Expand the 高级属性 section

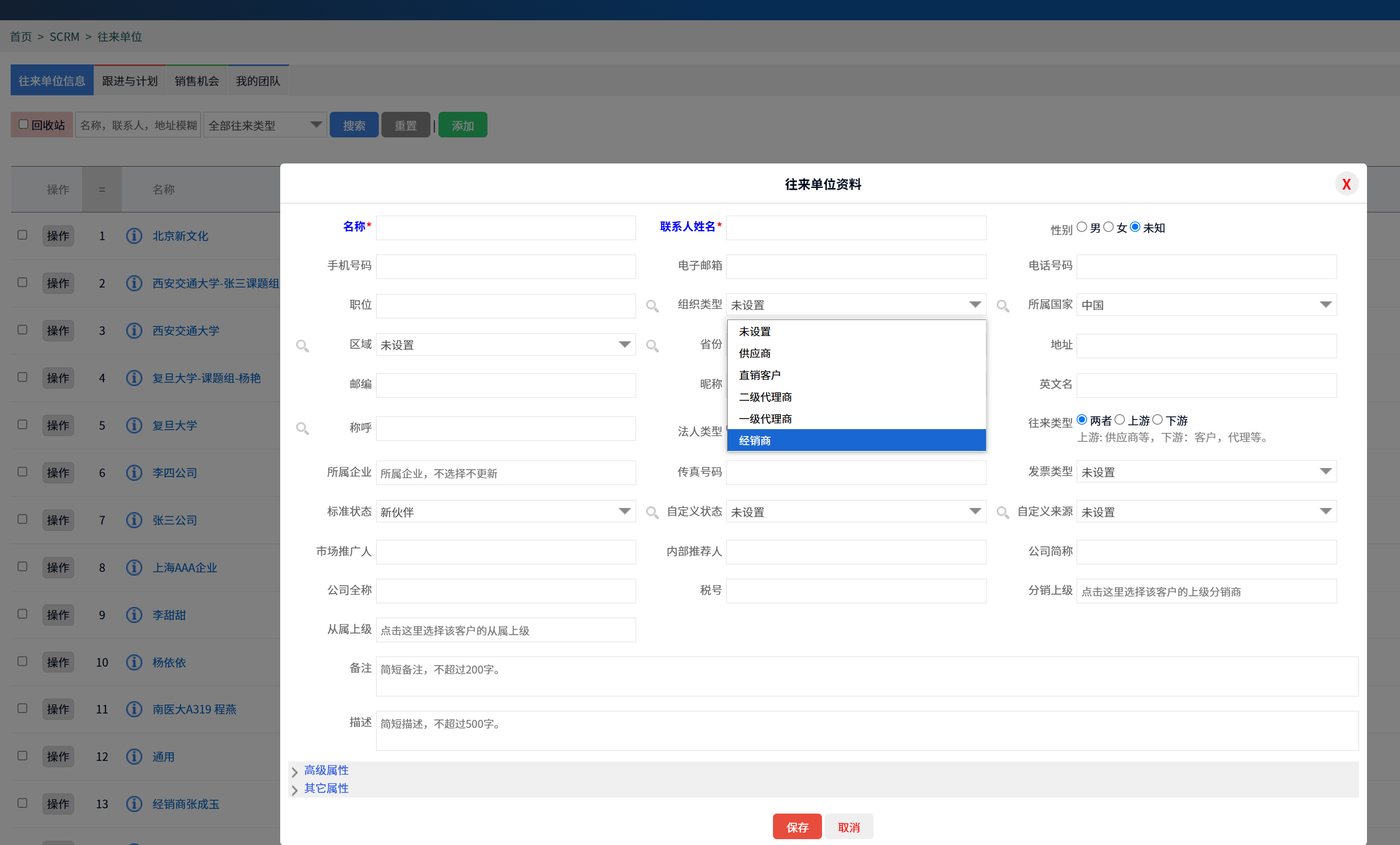tap(327, 770)
